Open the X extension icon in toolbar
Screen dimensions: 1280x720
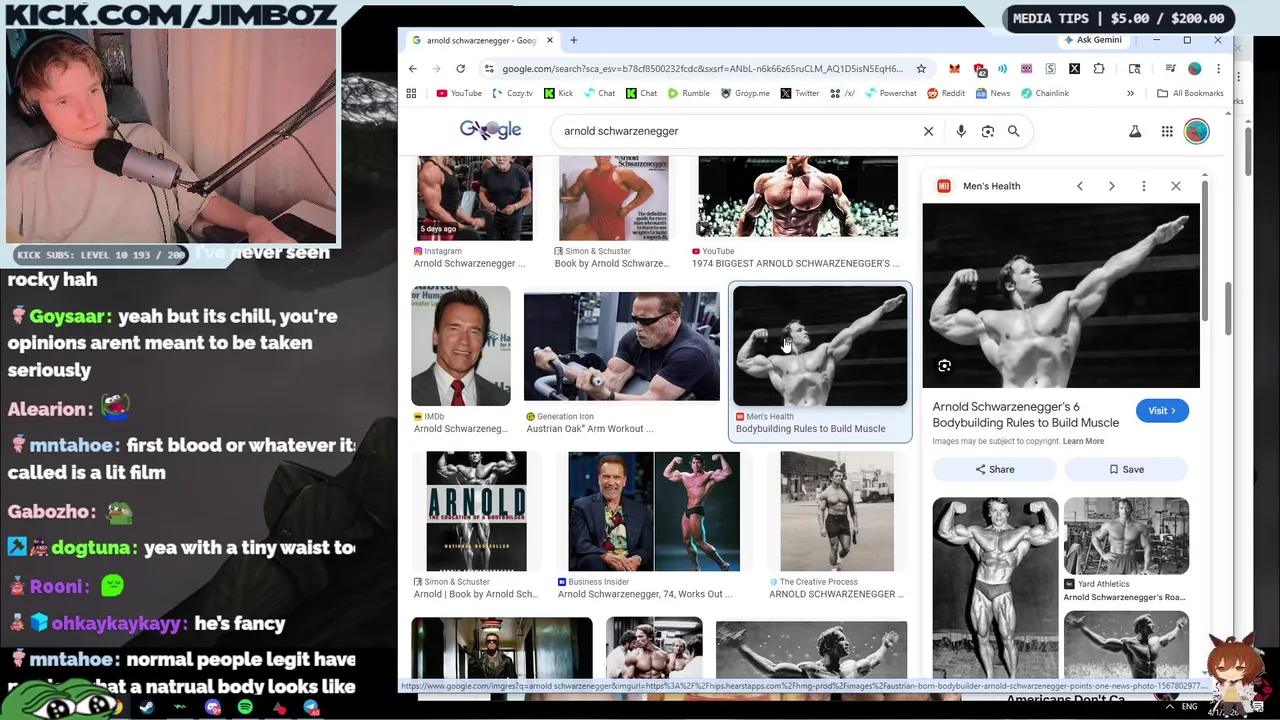click(x=1074, y=69)
